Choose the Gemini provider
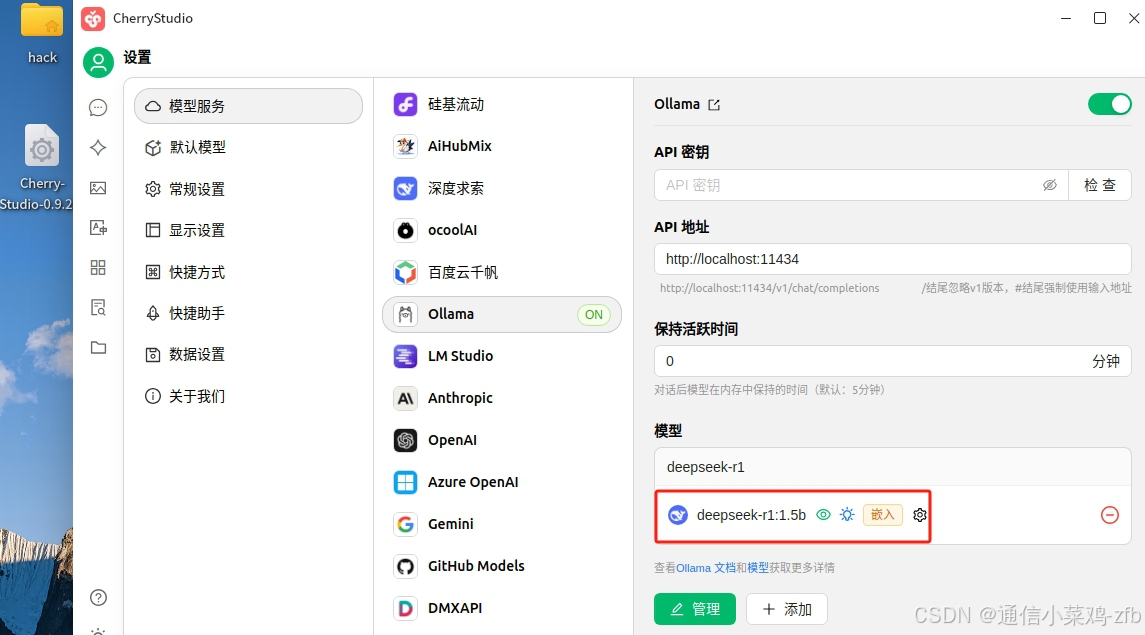Screen dimensions: 1145x635 tap(502, 524)
